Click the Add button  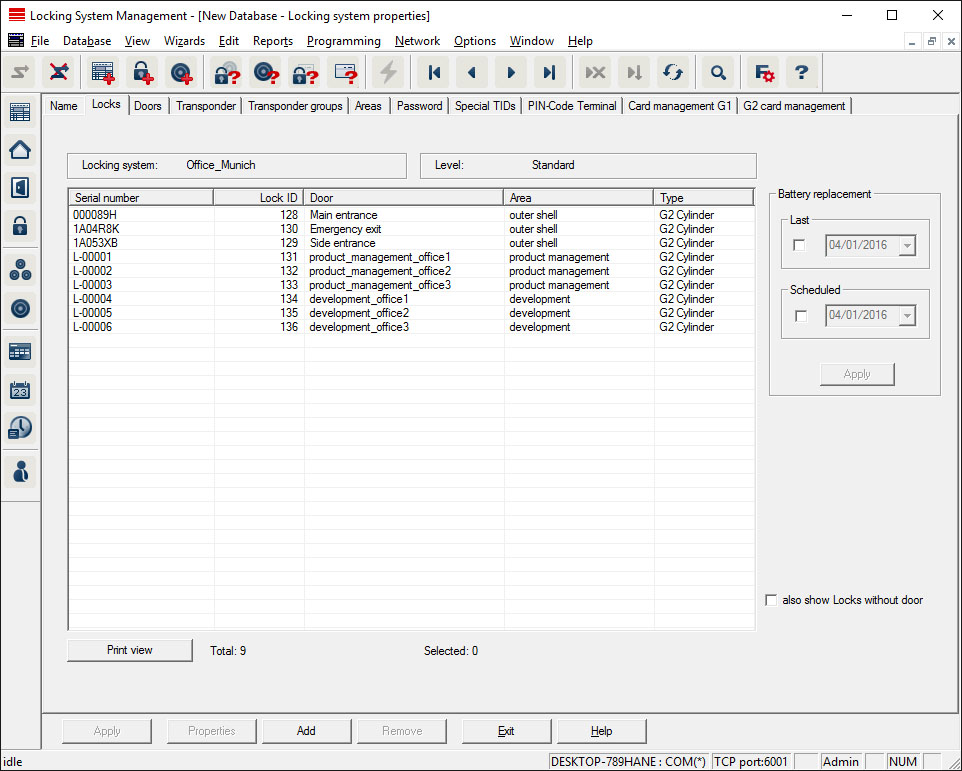click(x=306, y=731)
